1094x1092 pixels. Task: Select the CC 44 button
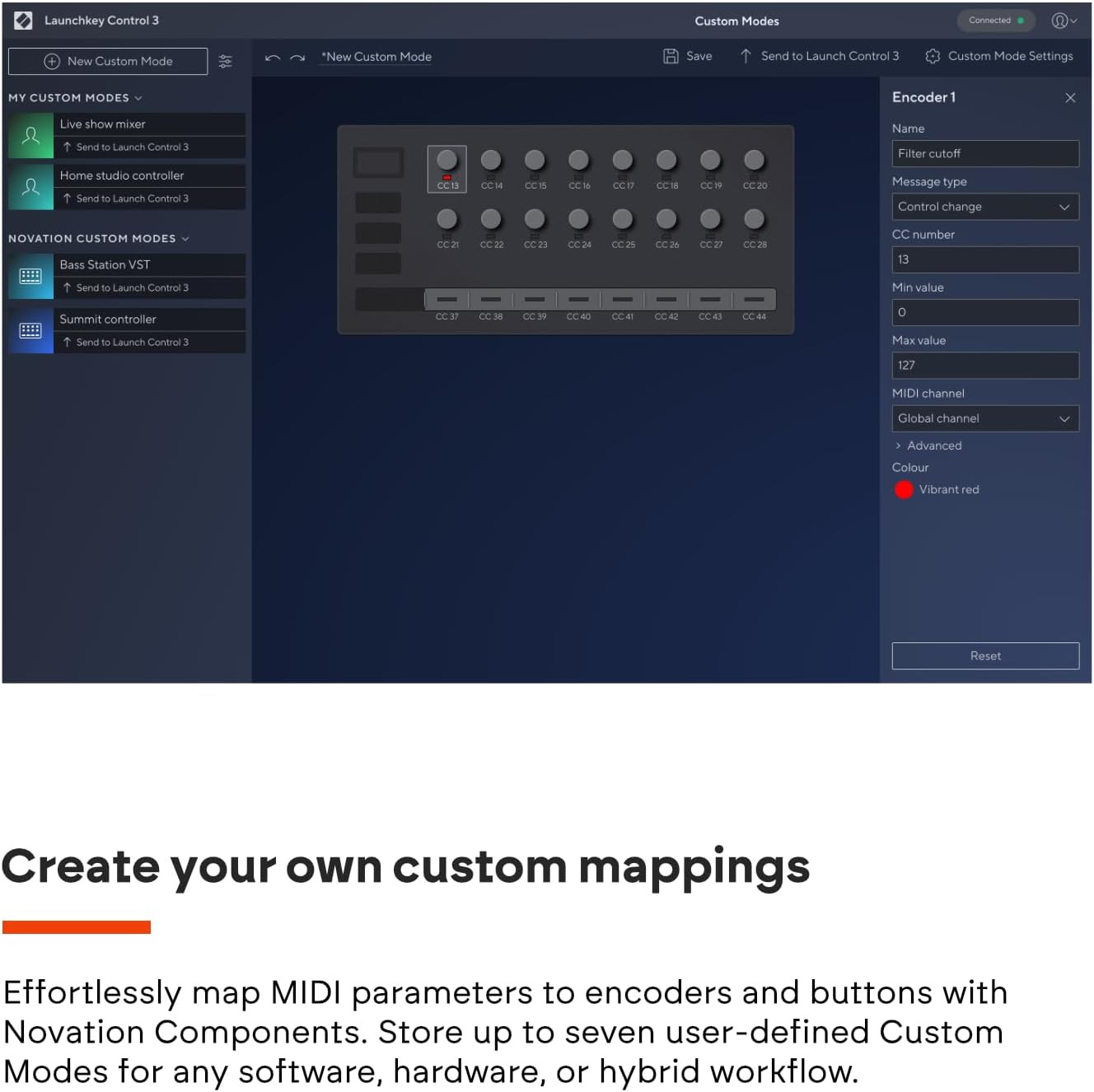click(754, 300)
